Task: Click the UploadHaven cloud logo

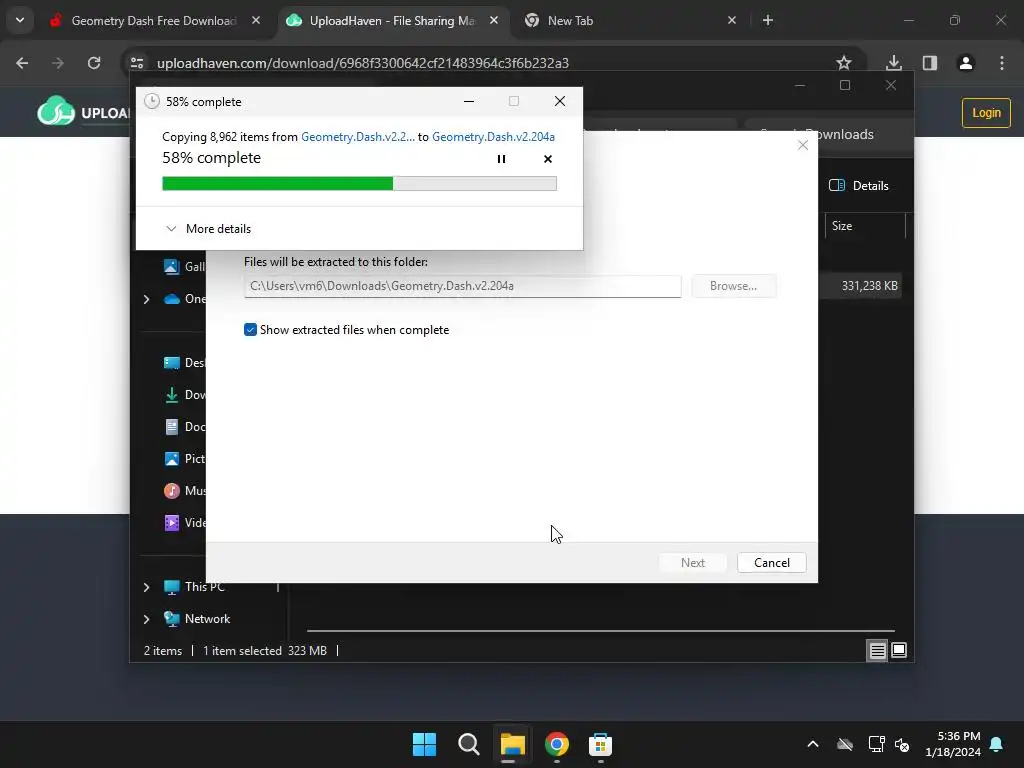Action: 56,111
